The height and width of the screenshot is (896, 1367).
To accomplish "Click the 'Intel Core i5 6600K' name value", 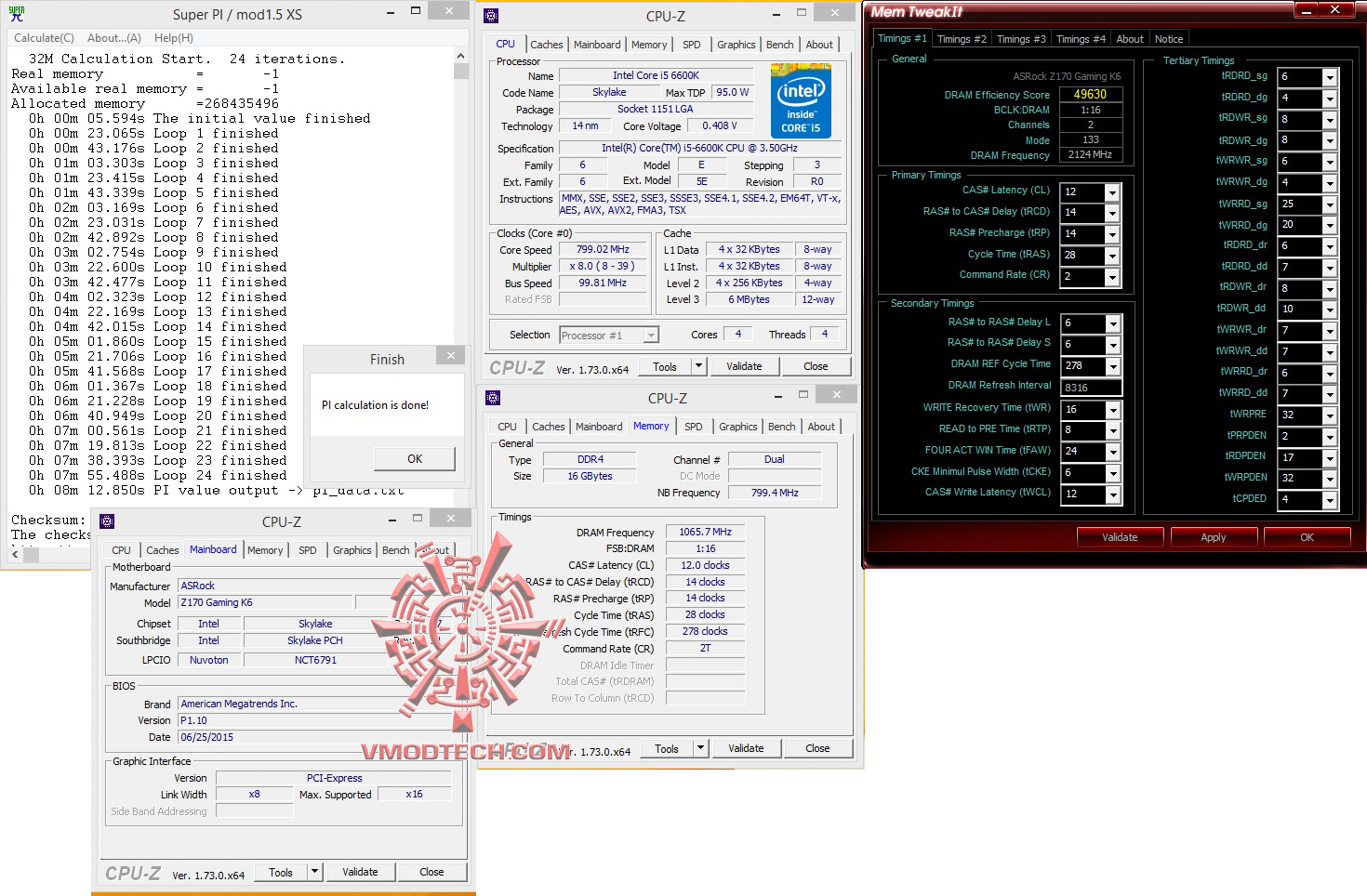I will [x=656, y=75].
